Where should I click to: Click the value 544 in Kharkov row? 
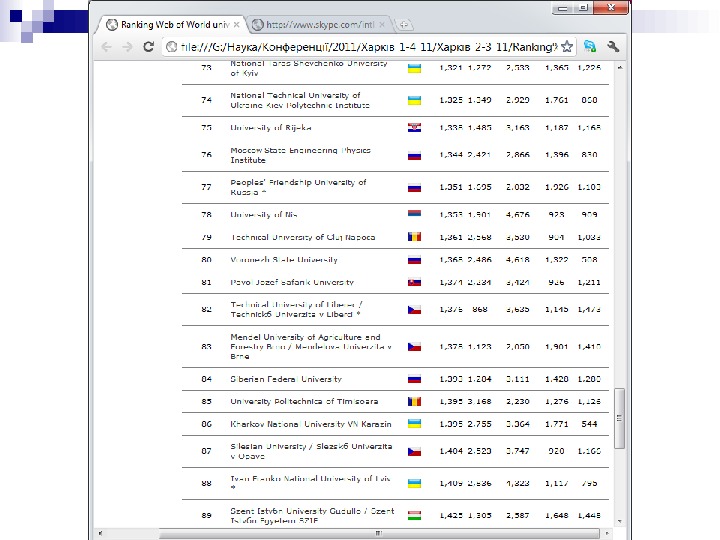[589, 424]
